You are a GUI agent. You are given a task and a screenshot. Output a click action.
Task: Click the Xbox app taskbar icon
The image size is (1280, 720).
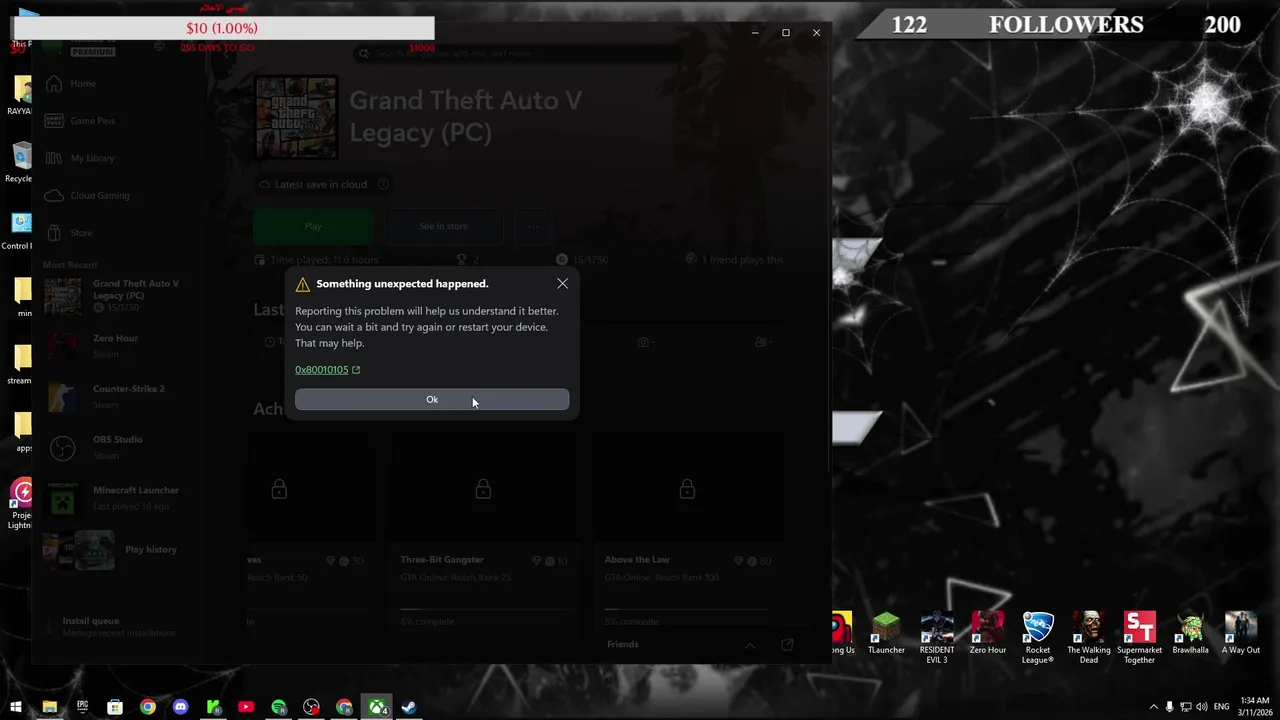(377, 707)
